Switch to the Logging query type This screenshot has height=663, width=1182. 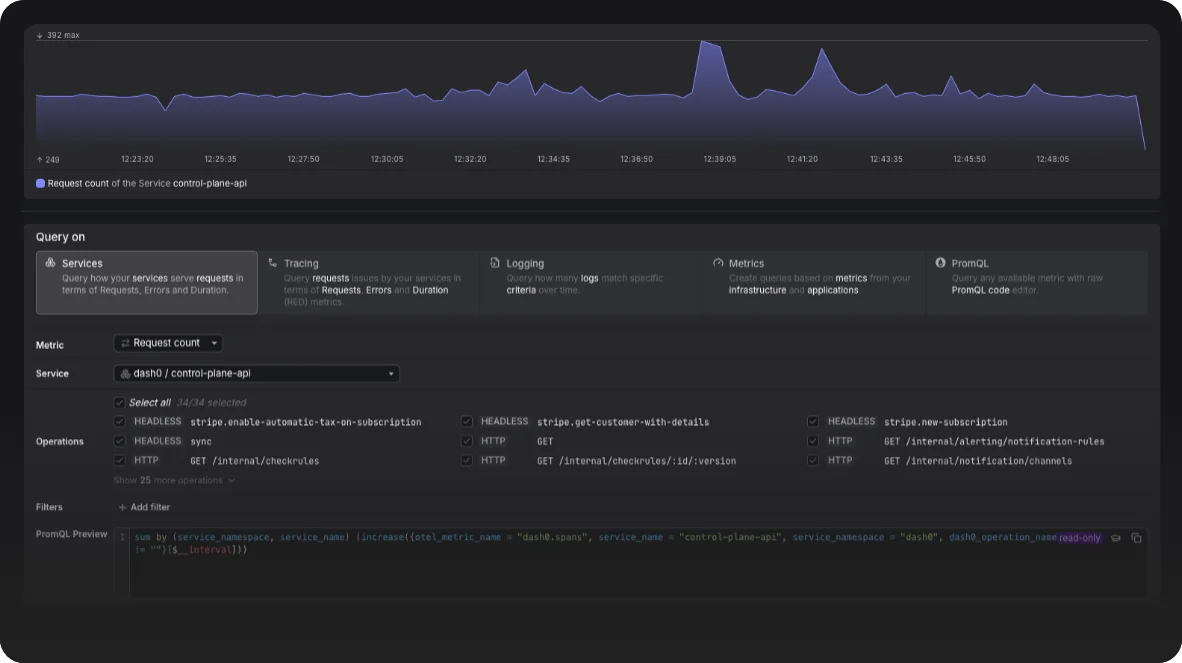591,283
